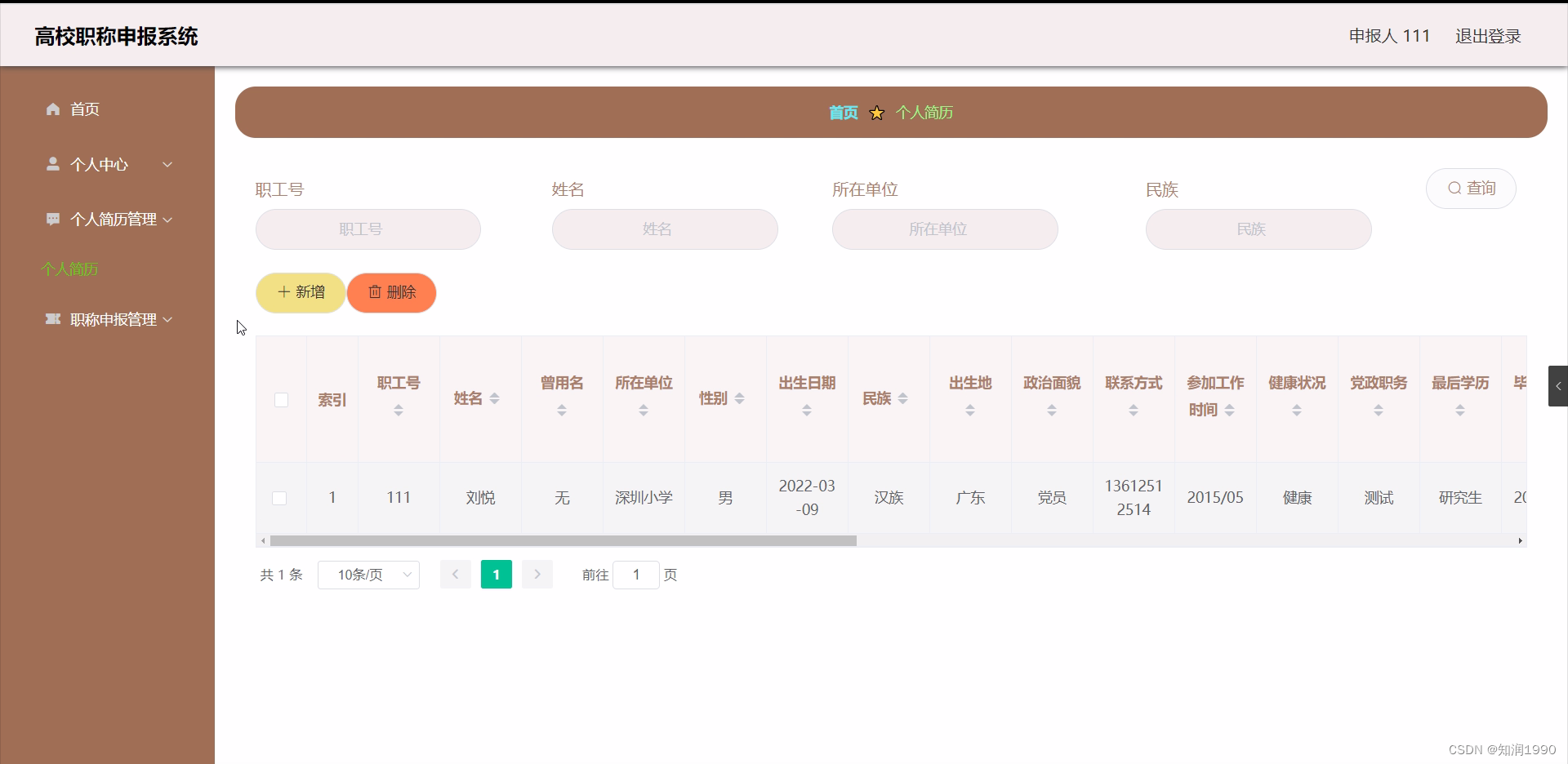
Task: Expand the 个人中心 sidebar menu
Action: (167, 164)
